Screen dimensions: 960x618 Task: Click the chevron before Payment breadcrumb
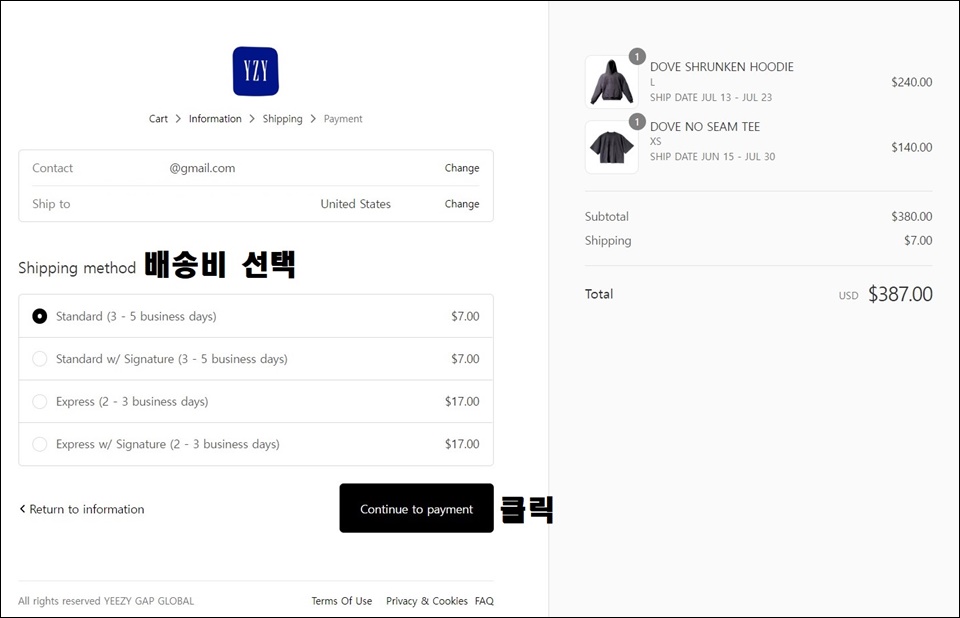[x=313, y=119]
